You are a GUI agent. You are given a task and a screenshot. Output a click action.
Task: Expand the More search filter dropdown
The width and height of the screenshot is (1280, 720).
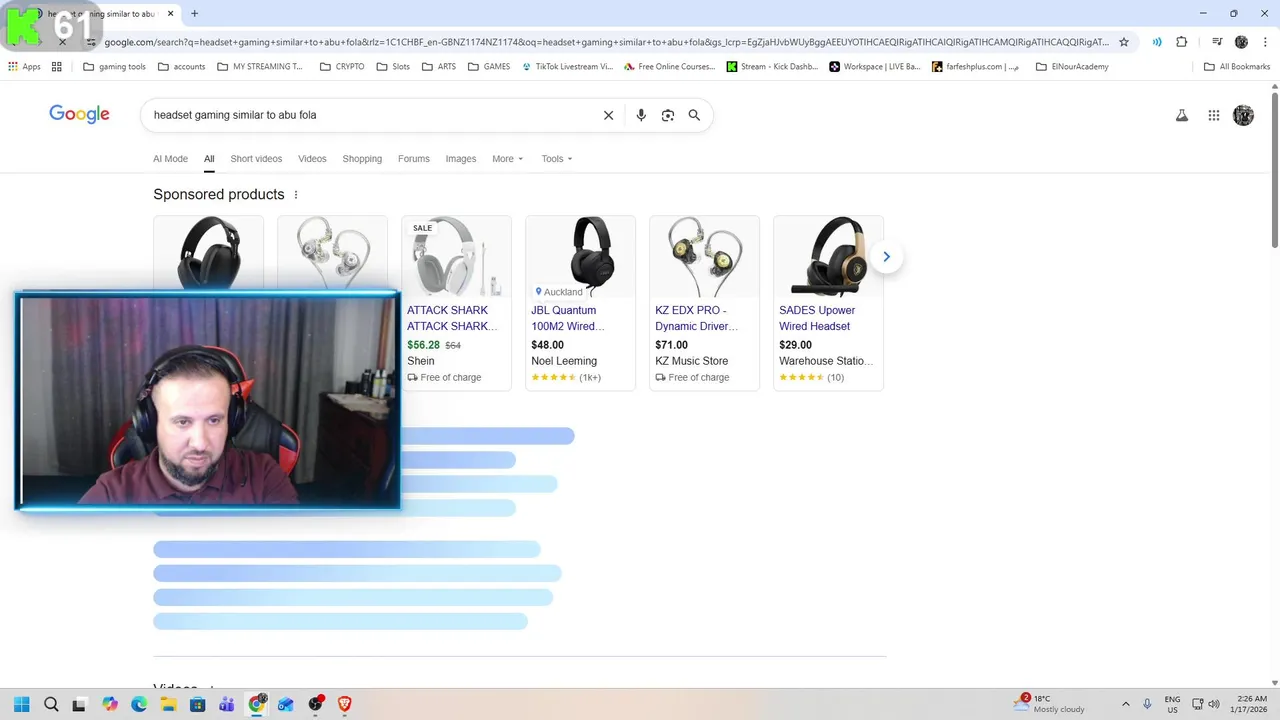pyautogui.click(x=507, y=159)
